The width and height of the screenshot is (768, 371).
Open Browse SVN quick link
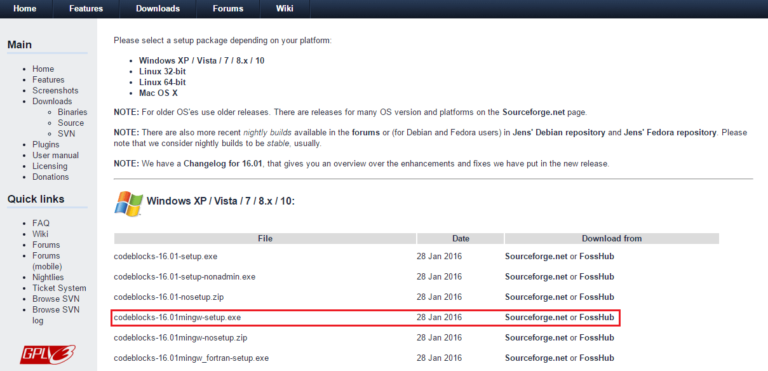tap(56, 299)
